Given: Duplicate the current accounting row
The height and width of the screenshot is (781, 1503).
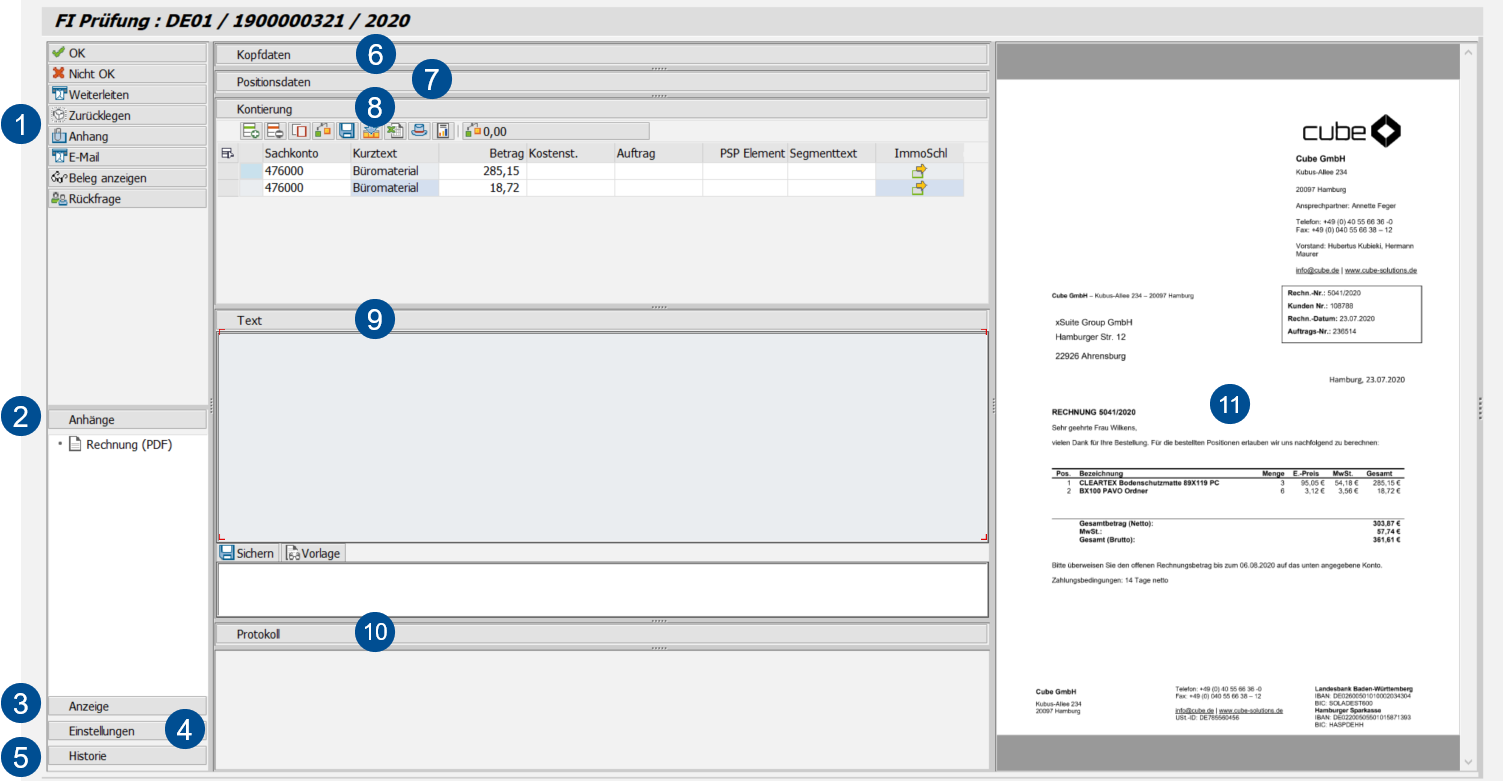Looking at the screenshot, I should click(300, 130).
